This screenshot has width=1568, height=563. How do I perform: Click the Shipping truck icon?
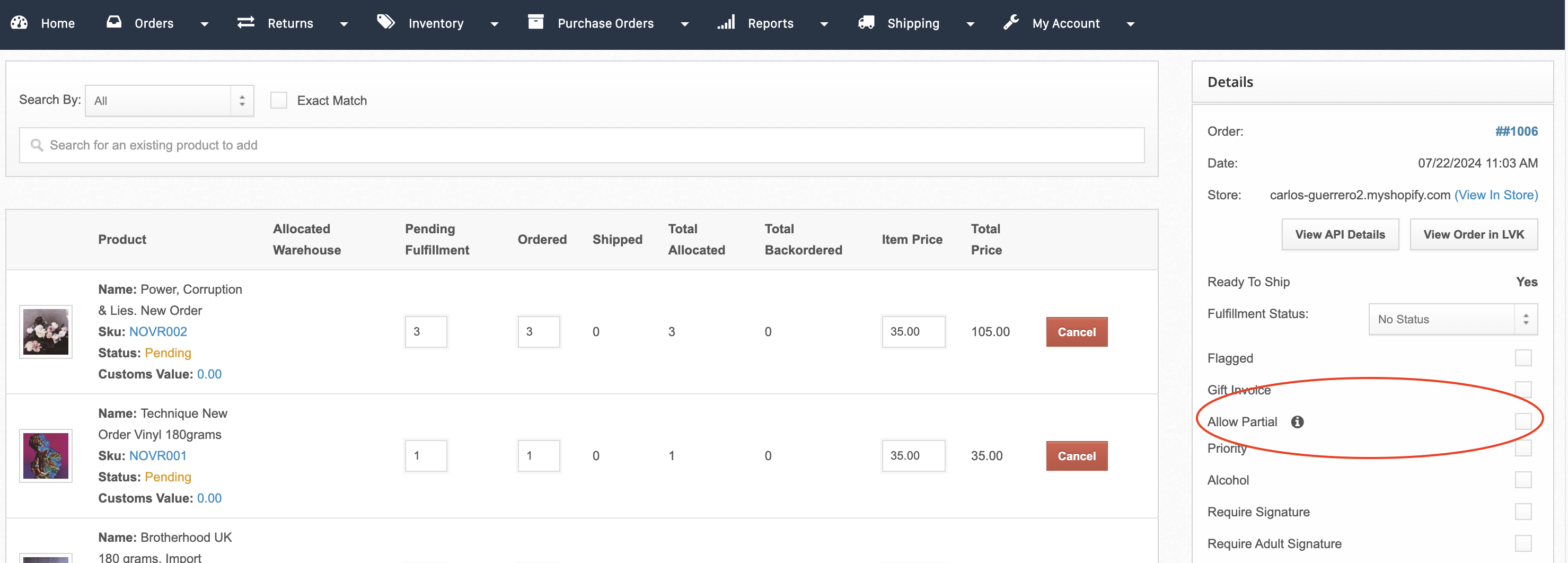coord(866,22)
